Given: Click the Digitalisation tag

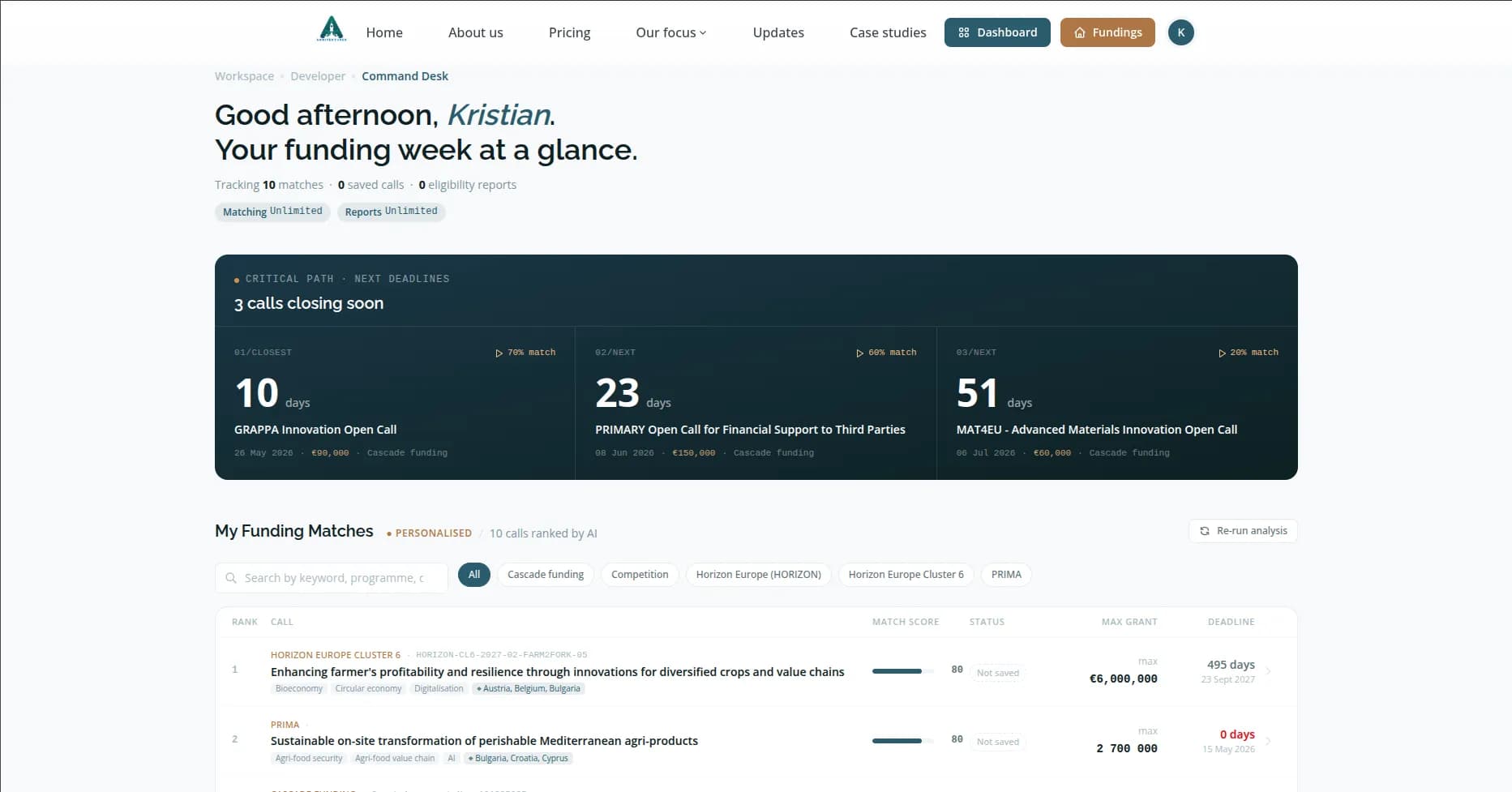Looking at the screenshot, I should (x=439, y=689).
